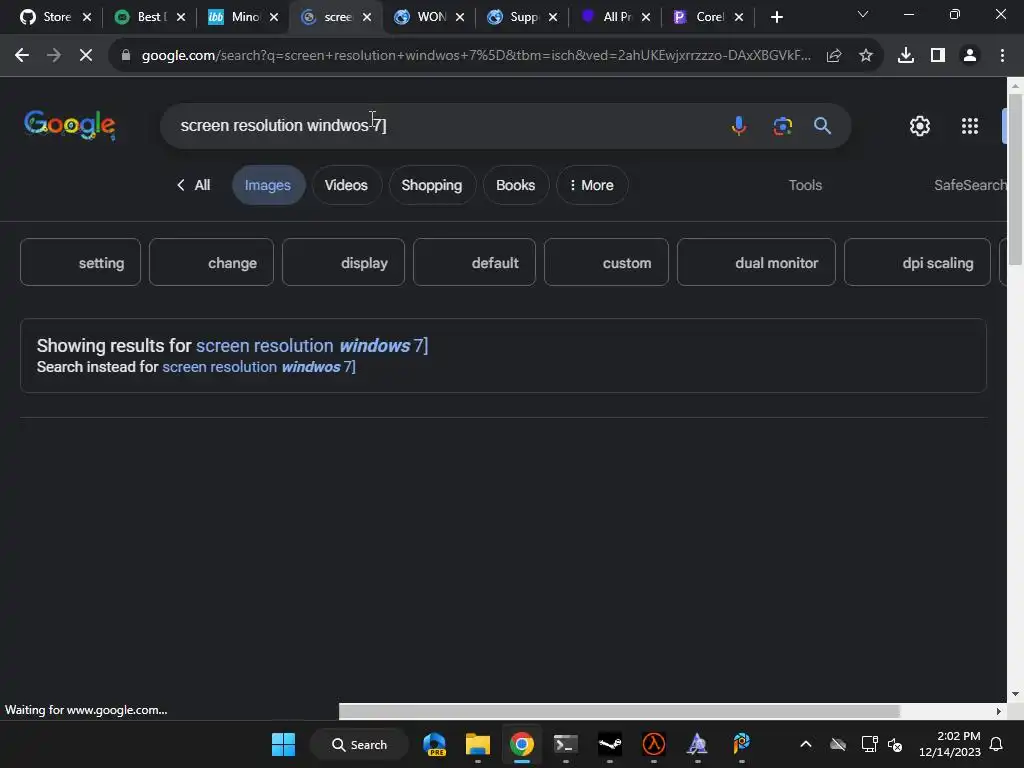Select the Books tab
This screenshot has height=768, width=1024.
[x=515, y=185]
